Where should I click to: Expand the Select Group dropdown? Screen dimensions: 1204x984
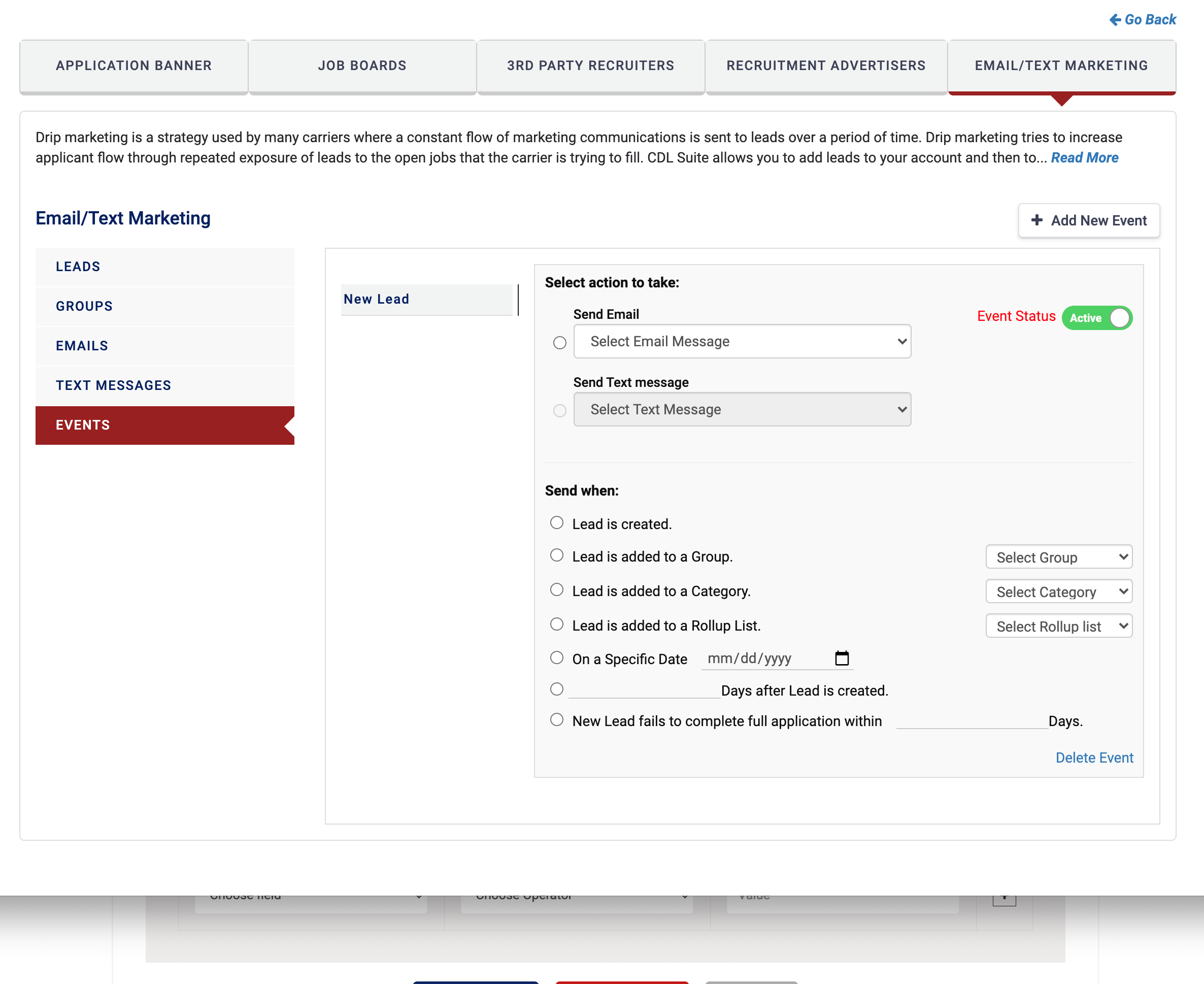click(1058, 557)
